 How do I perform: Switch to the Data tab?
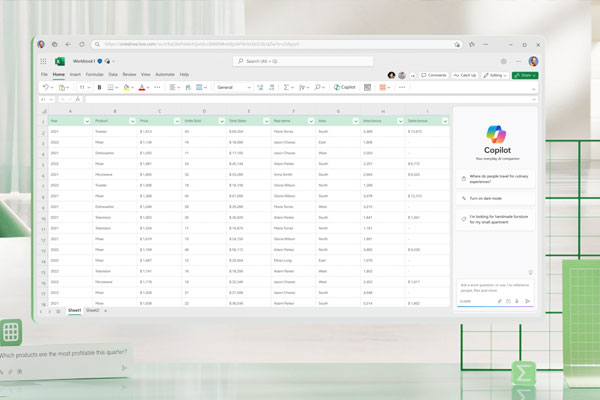pos(113,74)
